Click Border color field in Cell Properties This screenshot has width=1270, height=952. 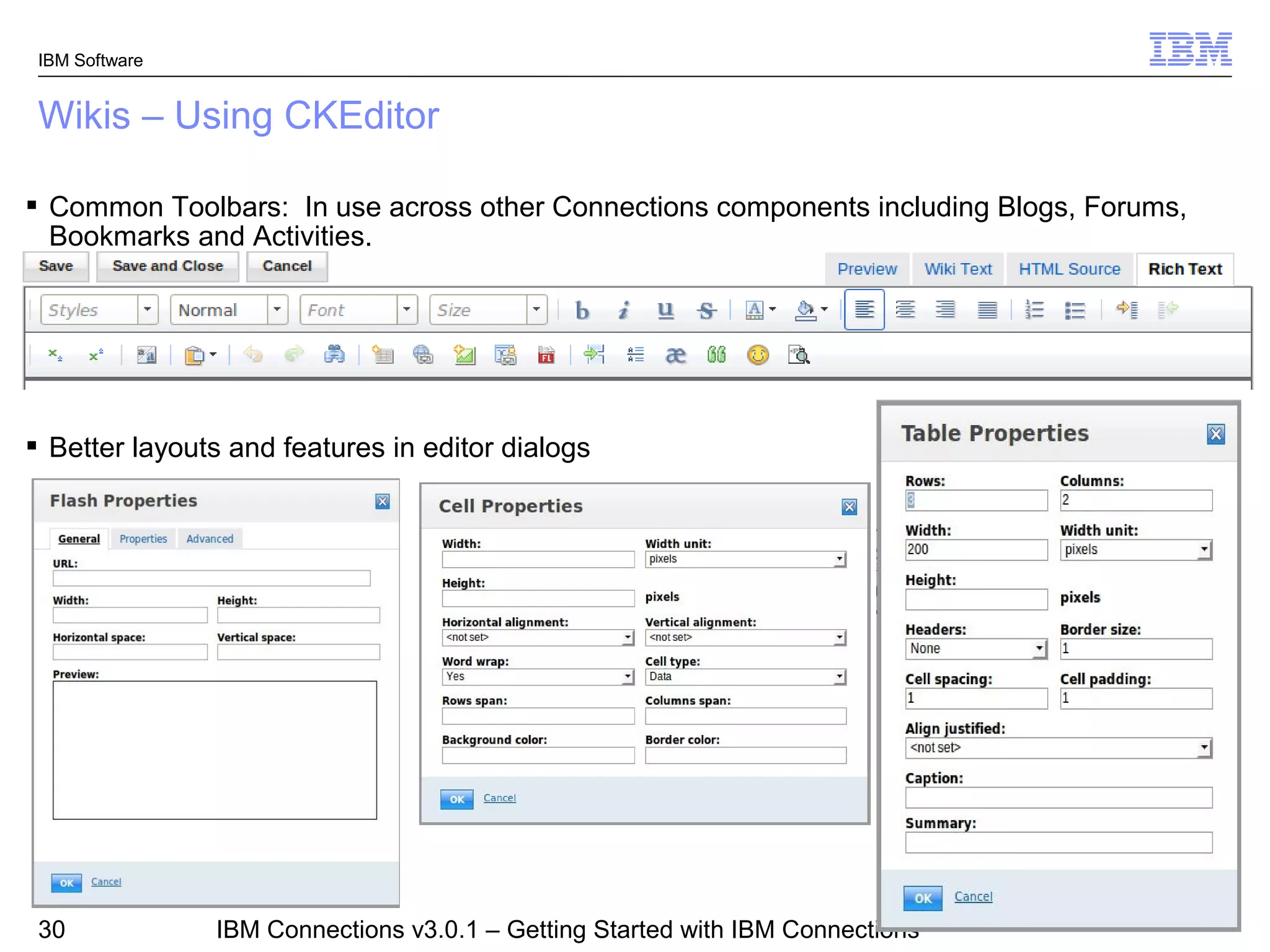coord(745,755)
